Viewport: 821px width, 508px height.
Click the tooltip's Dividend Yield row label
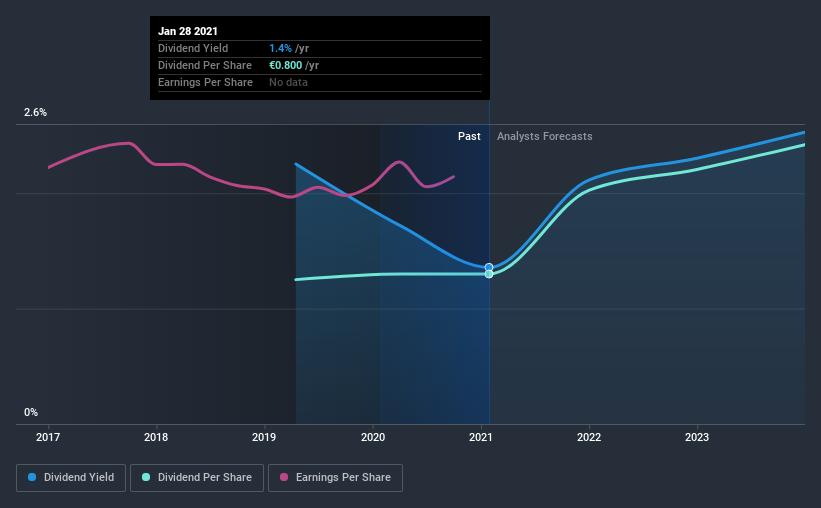point(193,48)
